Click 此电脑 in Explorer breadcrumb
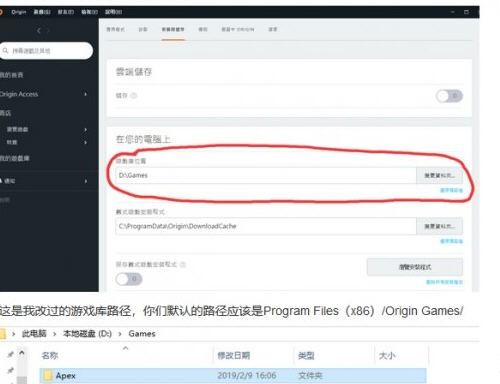Screen dimensions: 500x384 pos(34,334)
